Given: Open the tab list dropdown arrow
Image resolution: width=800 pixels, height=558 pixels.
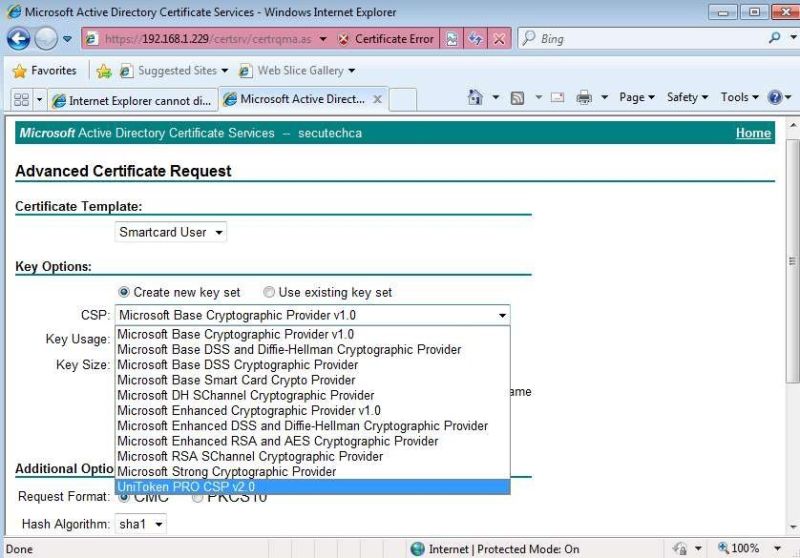Looking at the screenshot, I should 39,99.
